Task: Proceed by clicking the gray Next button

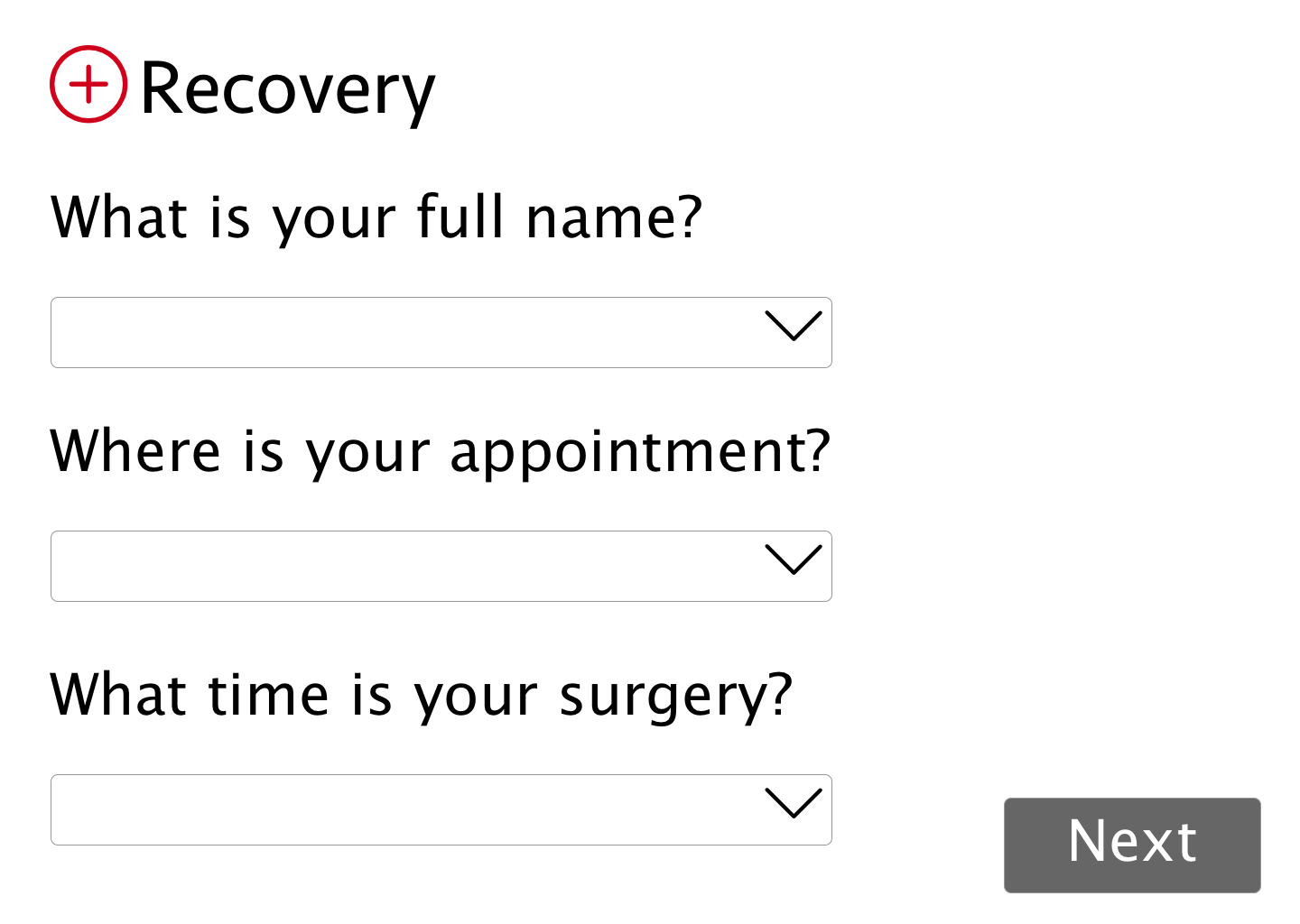Action: click(x=1131, y=845)
